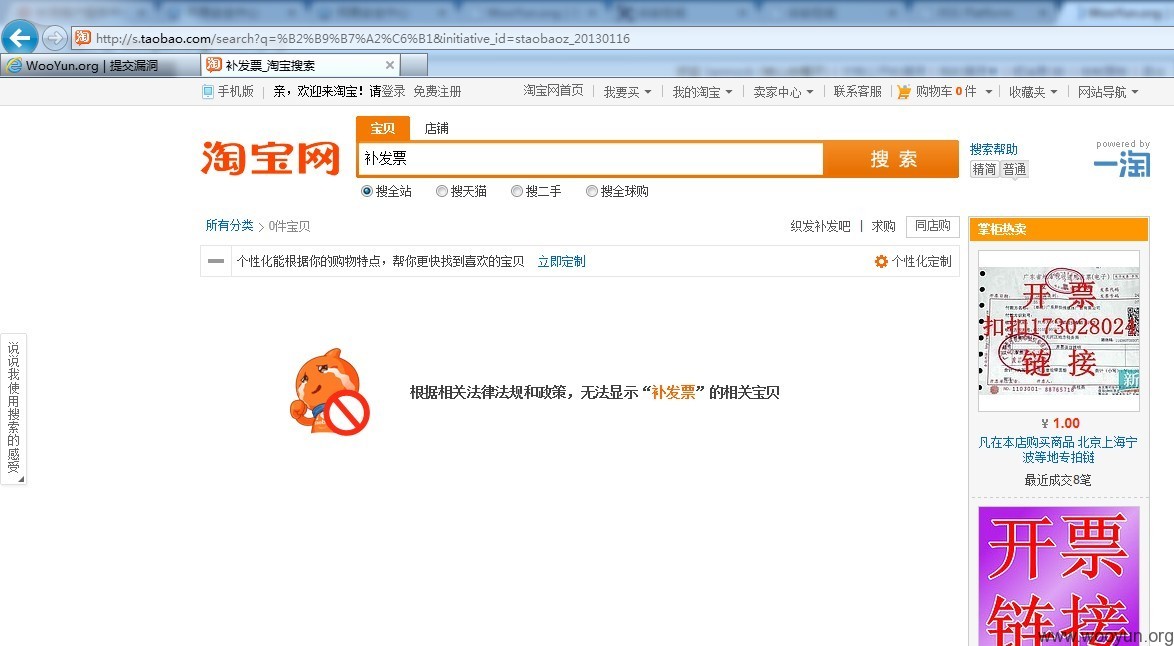Image resolution: width=1174 pixels, height=646 pixels.
Task: Click the phone icon beside 手机版
Action: point(207,91)
